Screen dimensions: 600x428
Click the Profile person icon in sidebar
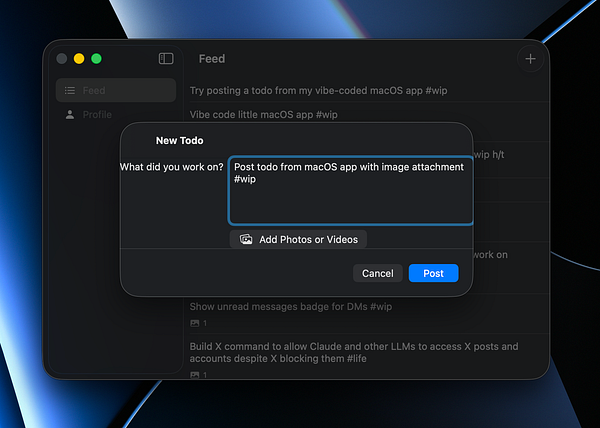coord(70,114)
